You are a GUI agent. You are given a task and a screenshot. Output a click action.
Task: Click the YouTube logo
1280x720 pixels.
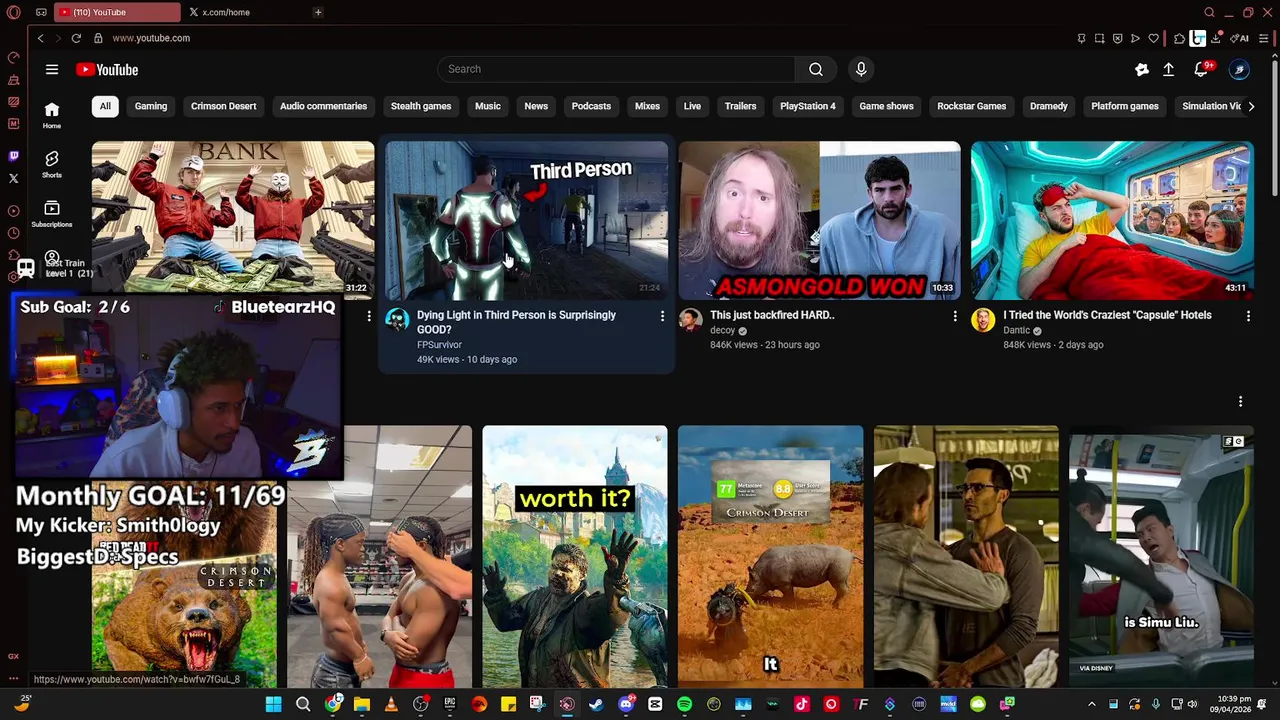click(x=107, y=69)
